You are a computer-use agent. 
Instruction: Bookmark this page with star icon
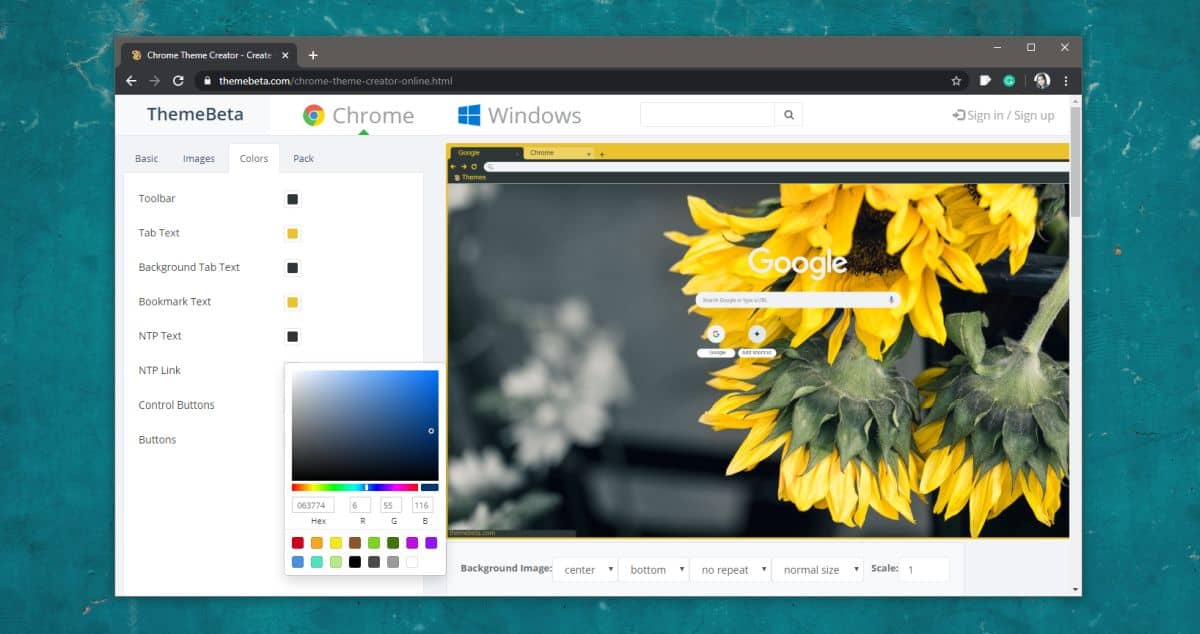pyautogui.click(x=956, y=81)
